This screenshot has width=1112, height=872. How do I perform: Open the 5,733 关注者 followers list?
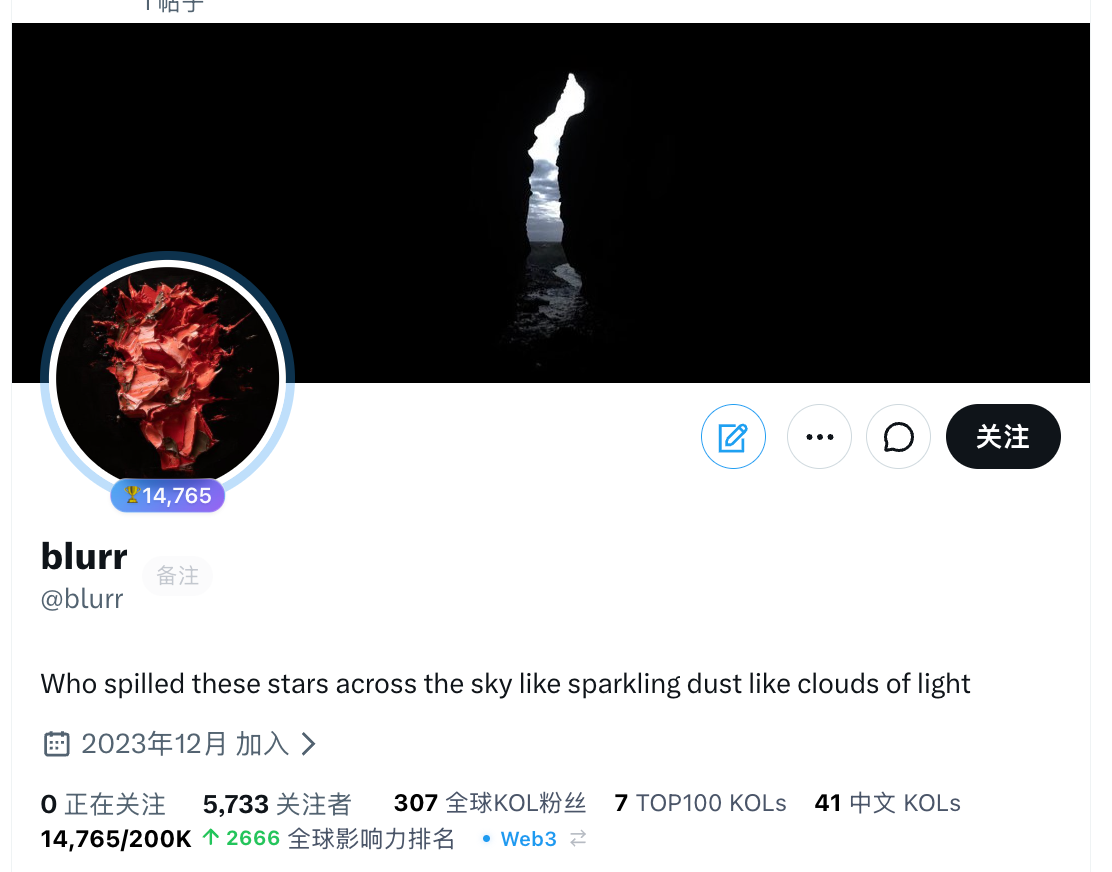click(x=277, y=805)
